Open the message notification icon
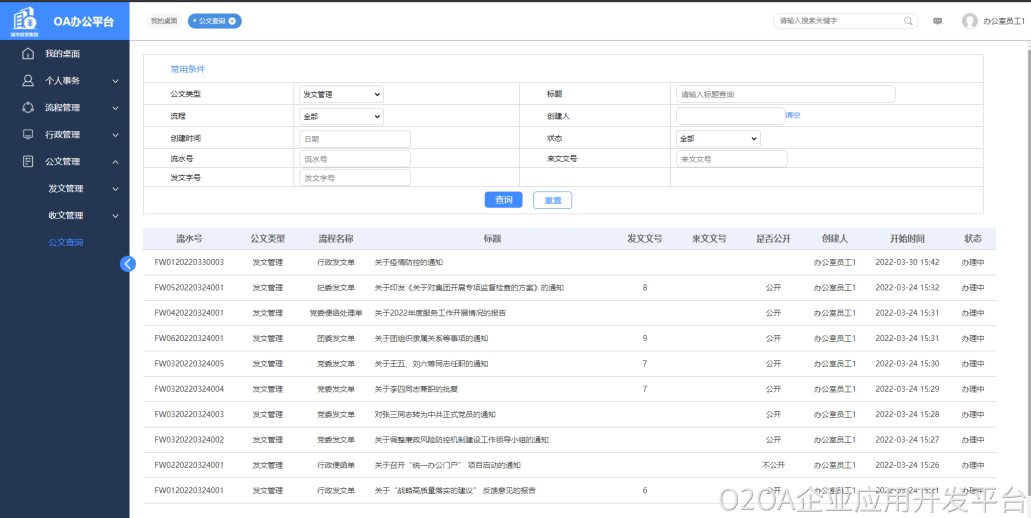 click(937, 20)
